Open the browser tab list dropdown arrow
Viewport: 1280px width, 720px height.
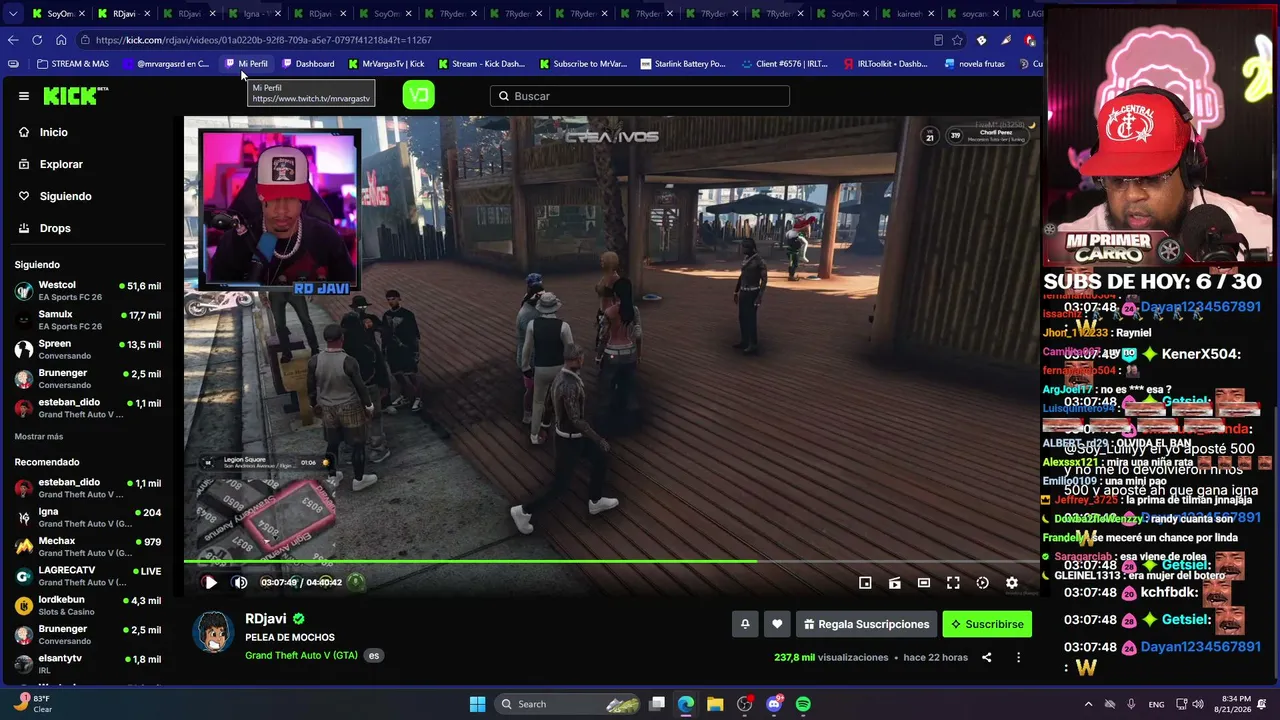(13, 14)
